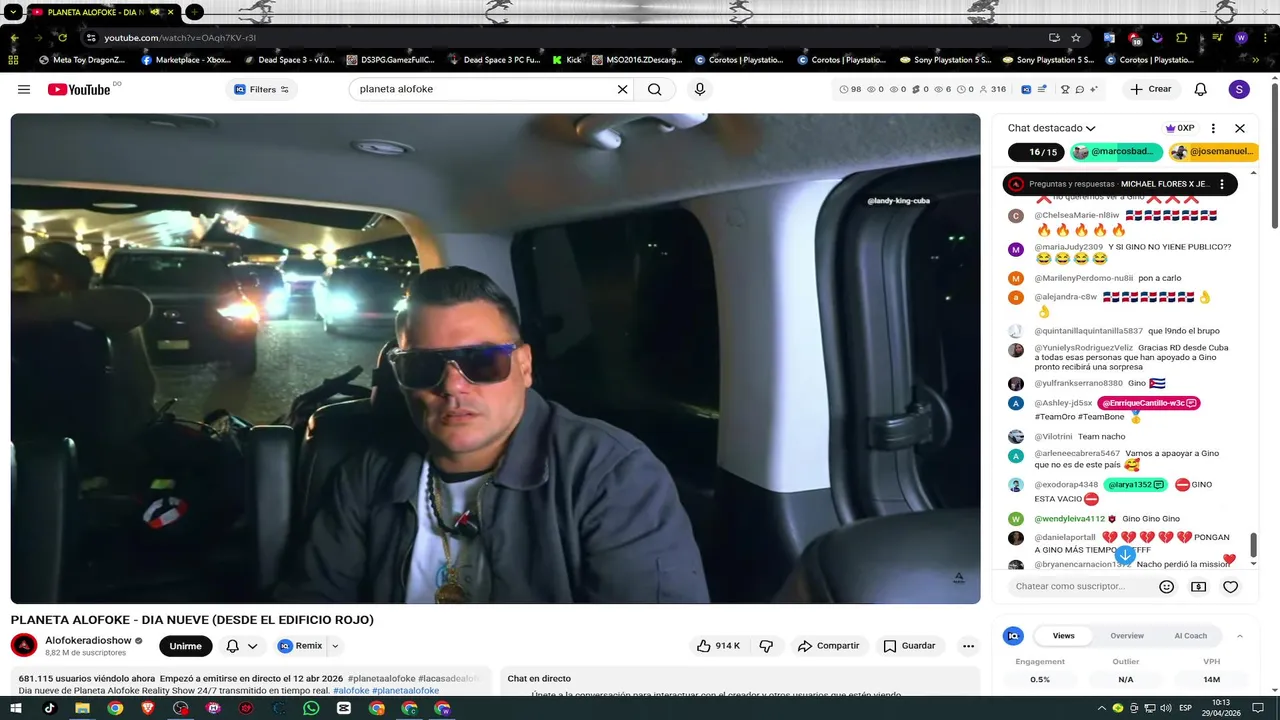
Task: Click the live chat scrollbar thumb
Action: [1253, 545]
